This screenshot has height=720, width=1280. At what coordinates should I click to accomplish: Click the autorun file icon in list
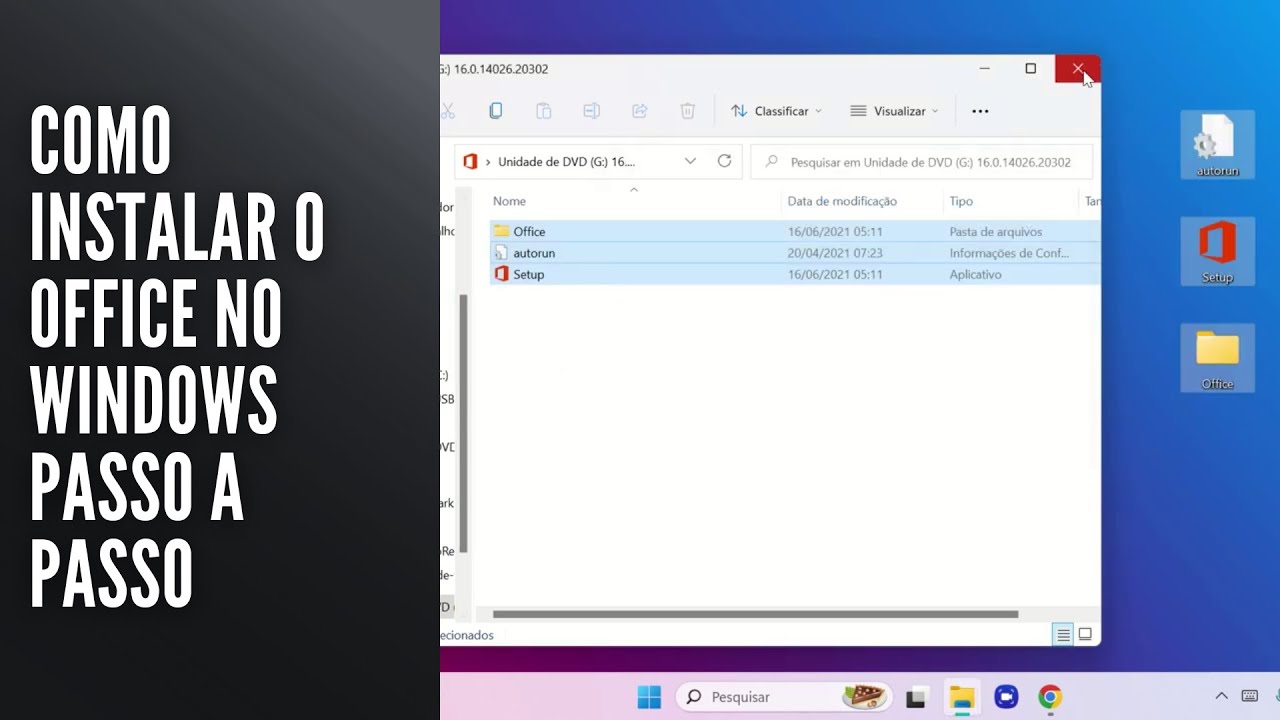(x=501, y=253)
